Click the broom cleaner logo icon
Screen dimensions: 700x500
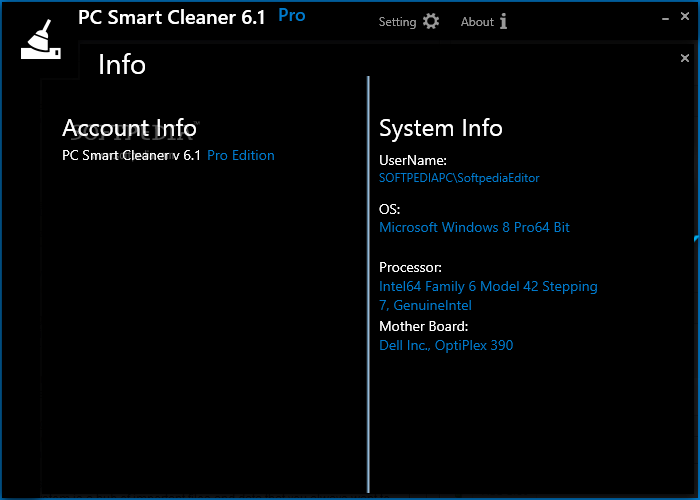[x=41, y=40]
